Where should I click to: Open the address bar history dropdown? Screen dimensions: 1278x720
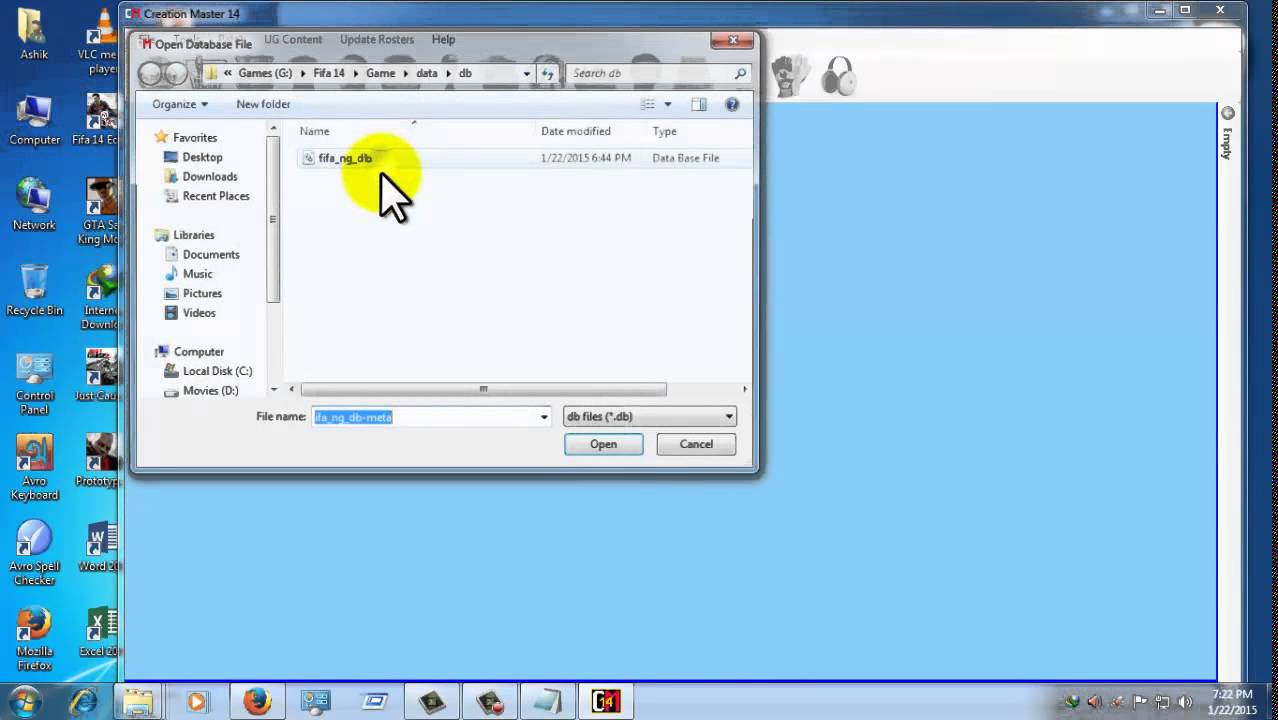tap(527, 73)
